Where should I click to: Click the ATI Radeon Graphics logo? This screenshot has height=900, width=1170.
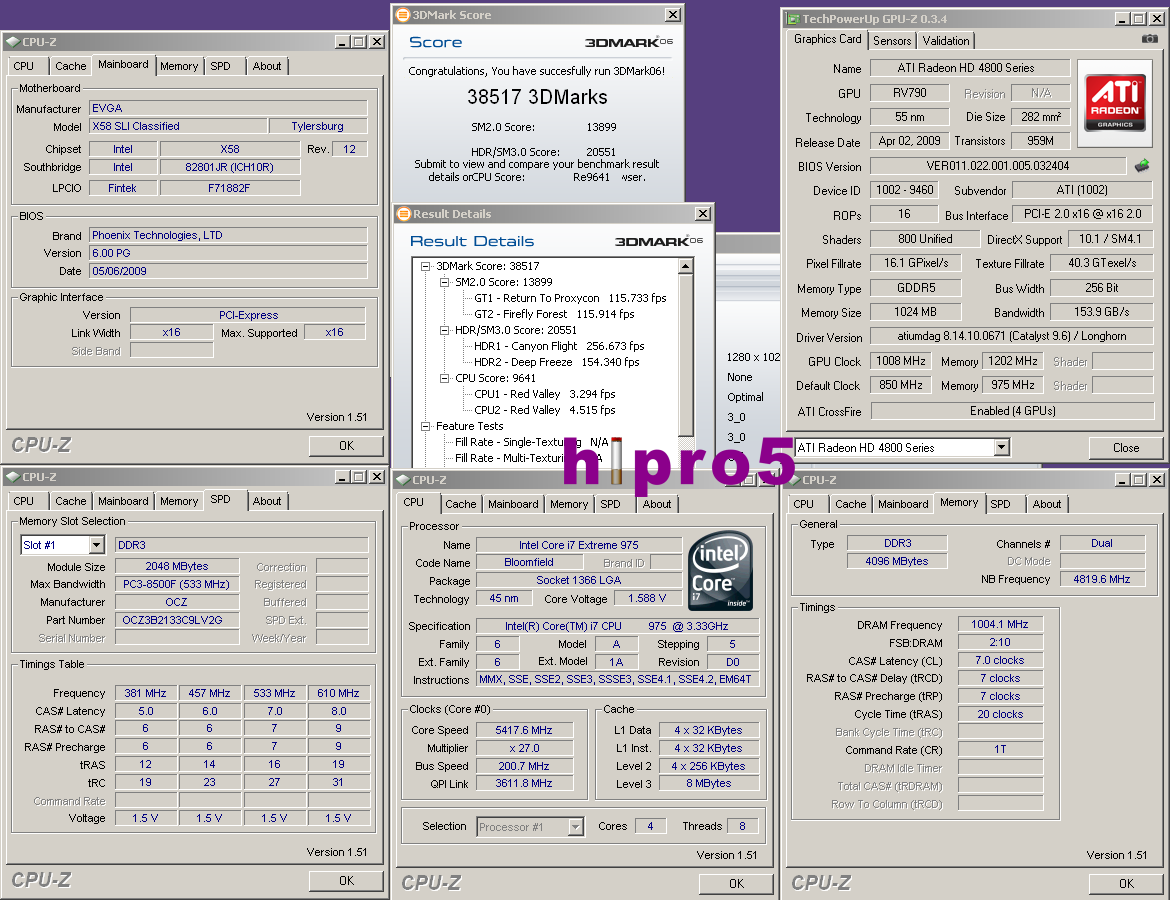[x=1115, y=102]
